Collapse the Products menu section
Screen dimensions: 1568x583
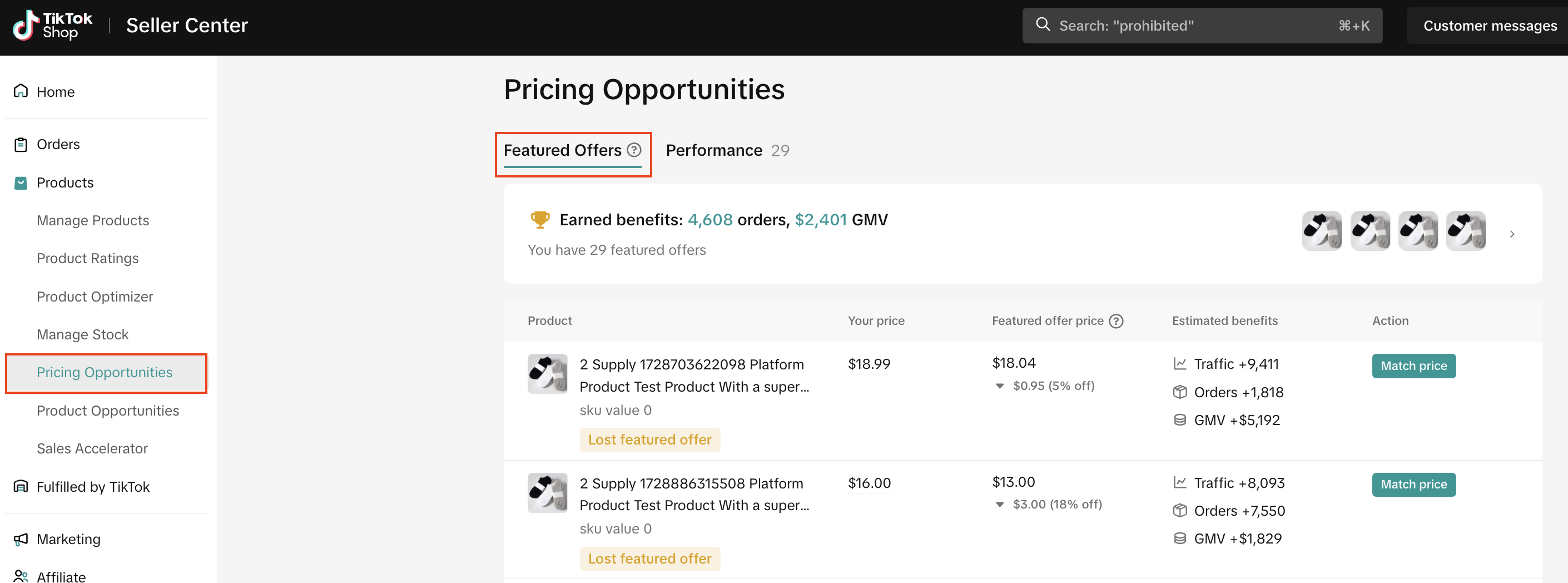[x=64, y=183]
